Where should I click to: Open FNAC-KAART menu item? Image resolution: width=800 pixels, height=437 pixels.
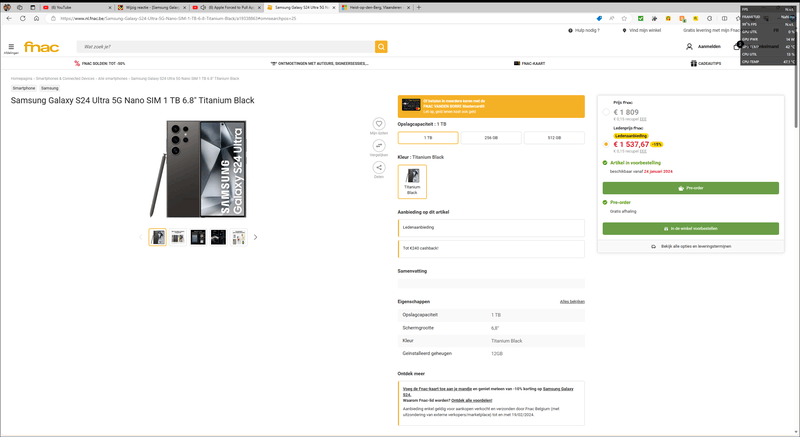click(x=530, y=64)
